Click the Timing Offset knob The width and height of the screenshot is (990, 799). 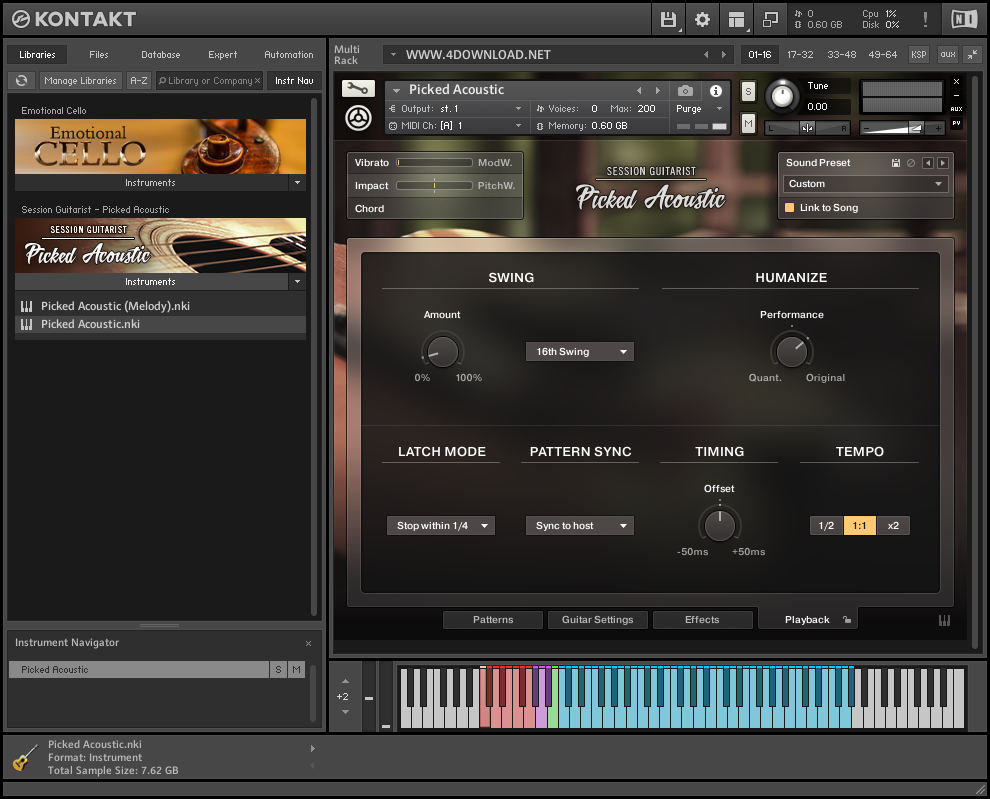point(719,526)
